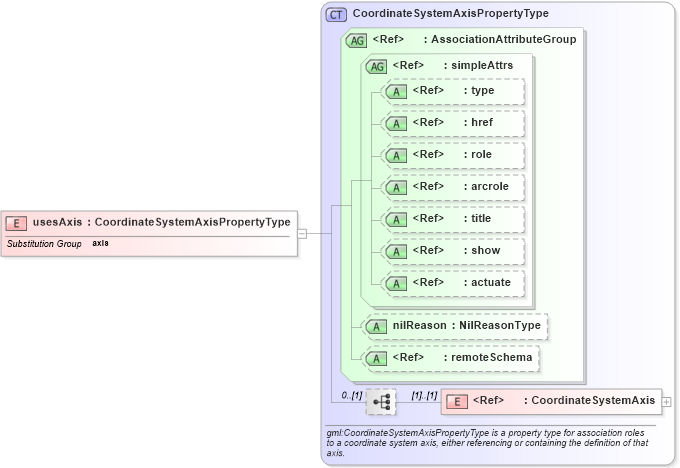The width and height of the screenshot is (680, 468).
Task: Click the ': actuate' attribute label
Action: coord(487,282)
